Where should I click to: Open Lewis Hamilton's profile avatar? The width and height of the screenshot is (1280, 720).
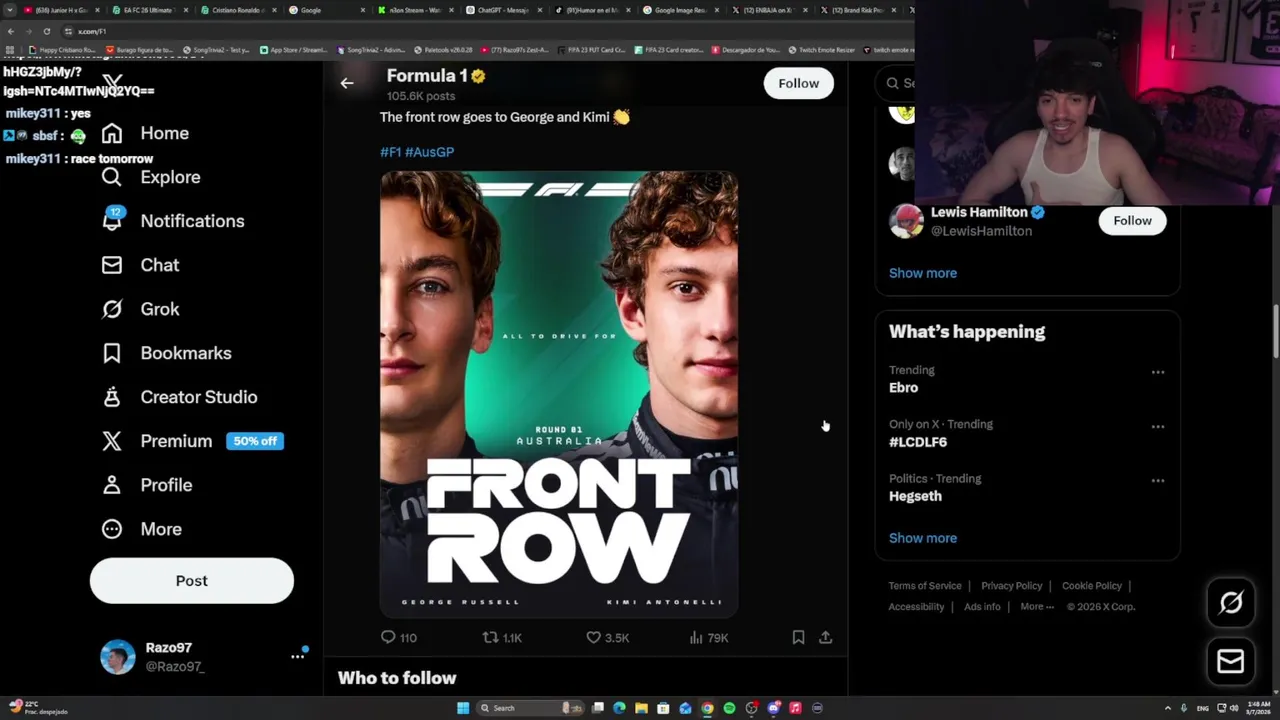point(906,221)
